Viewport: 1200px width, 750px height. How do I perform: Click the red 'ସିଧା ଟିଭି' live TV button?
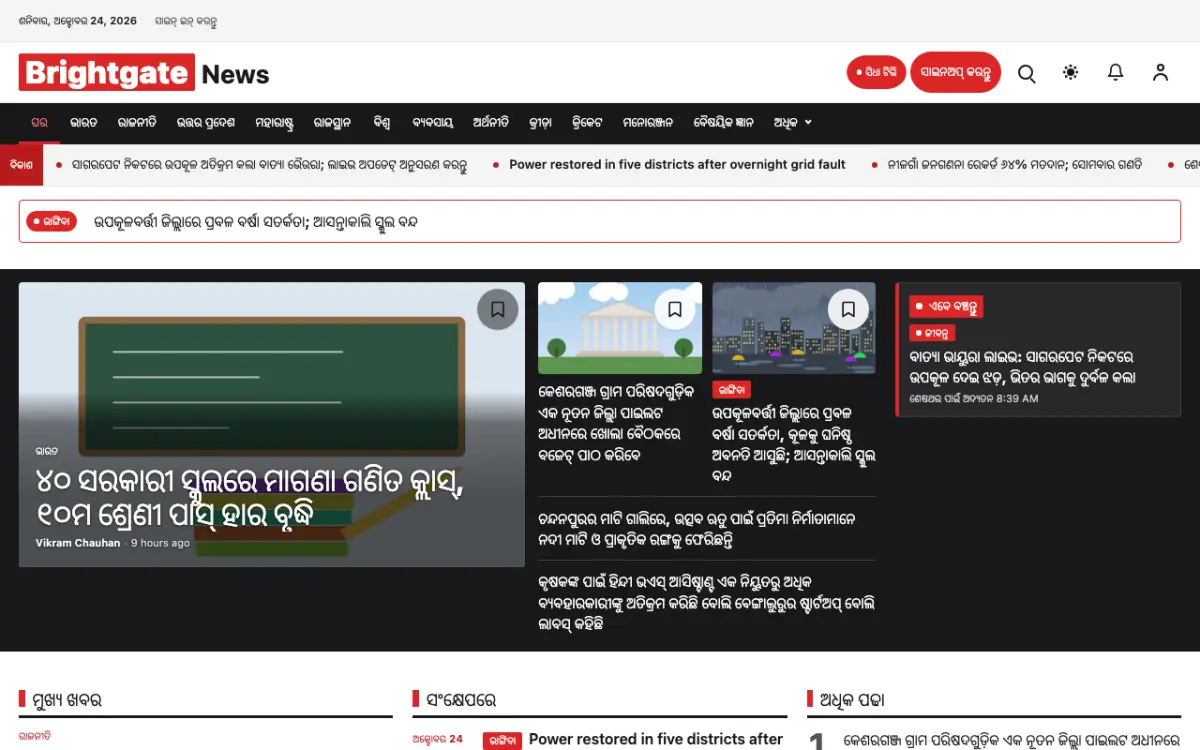tap(876, 73)
